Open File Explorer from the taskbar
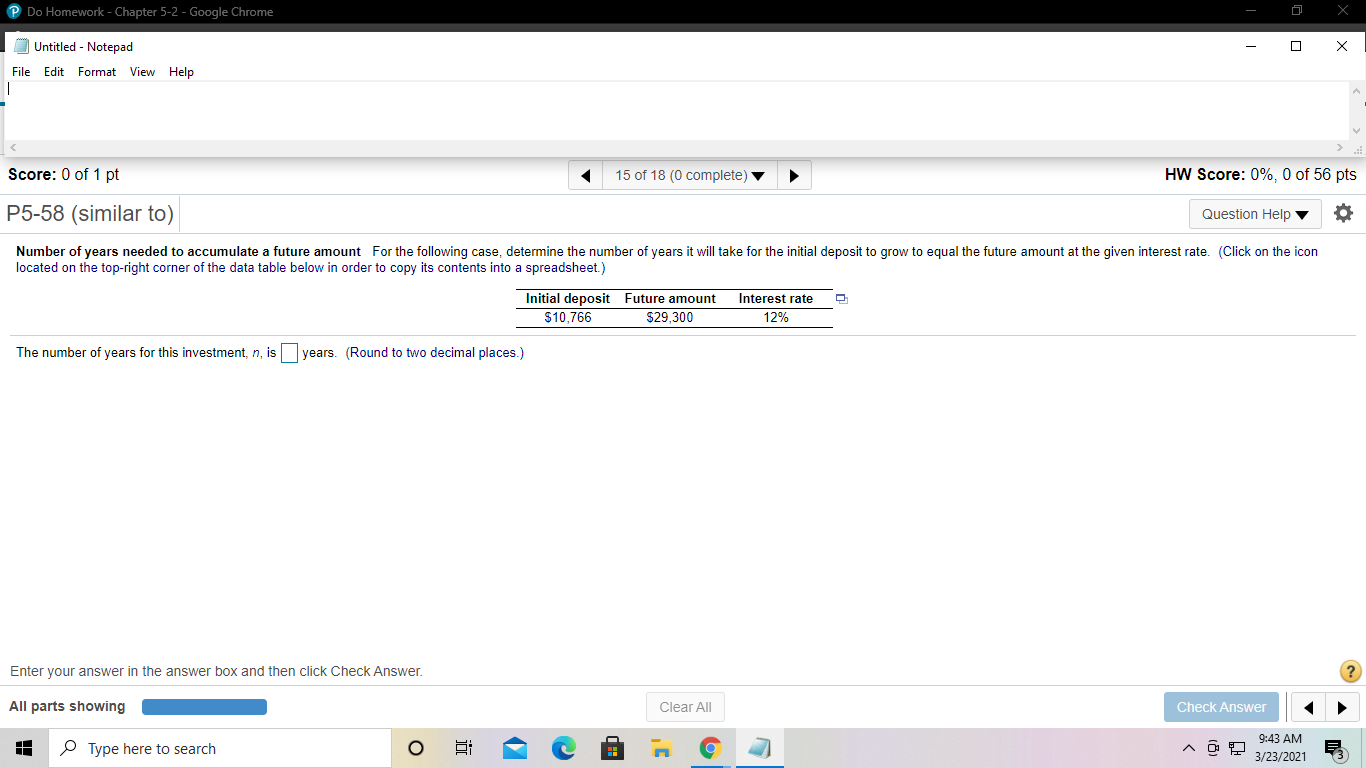The width and height of the screenshot is (1366, 768). (x=661, y=748)
